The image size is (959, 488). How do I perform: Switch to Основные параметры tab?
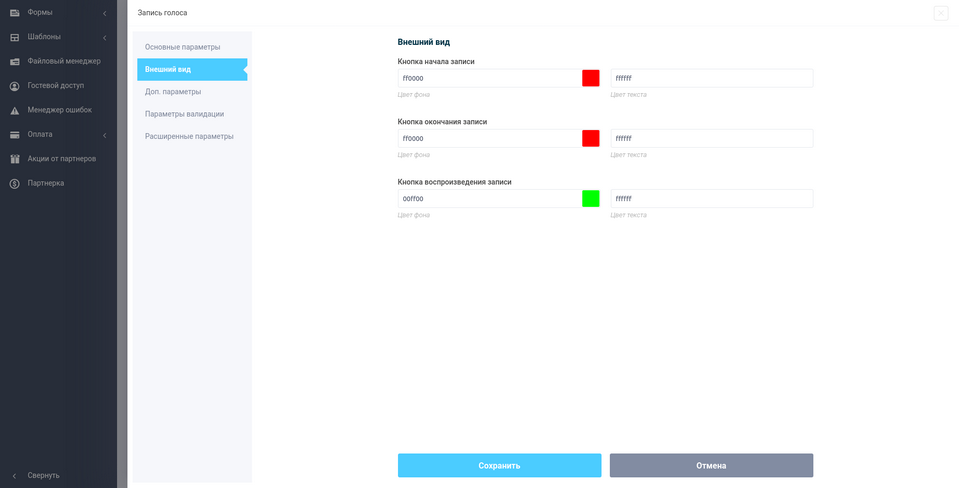pos(182,47)
